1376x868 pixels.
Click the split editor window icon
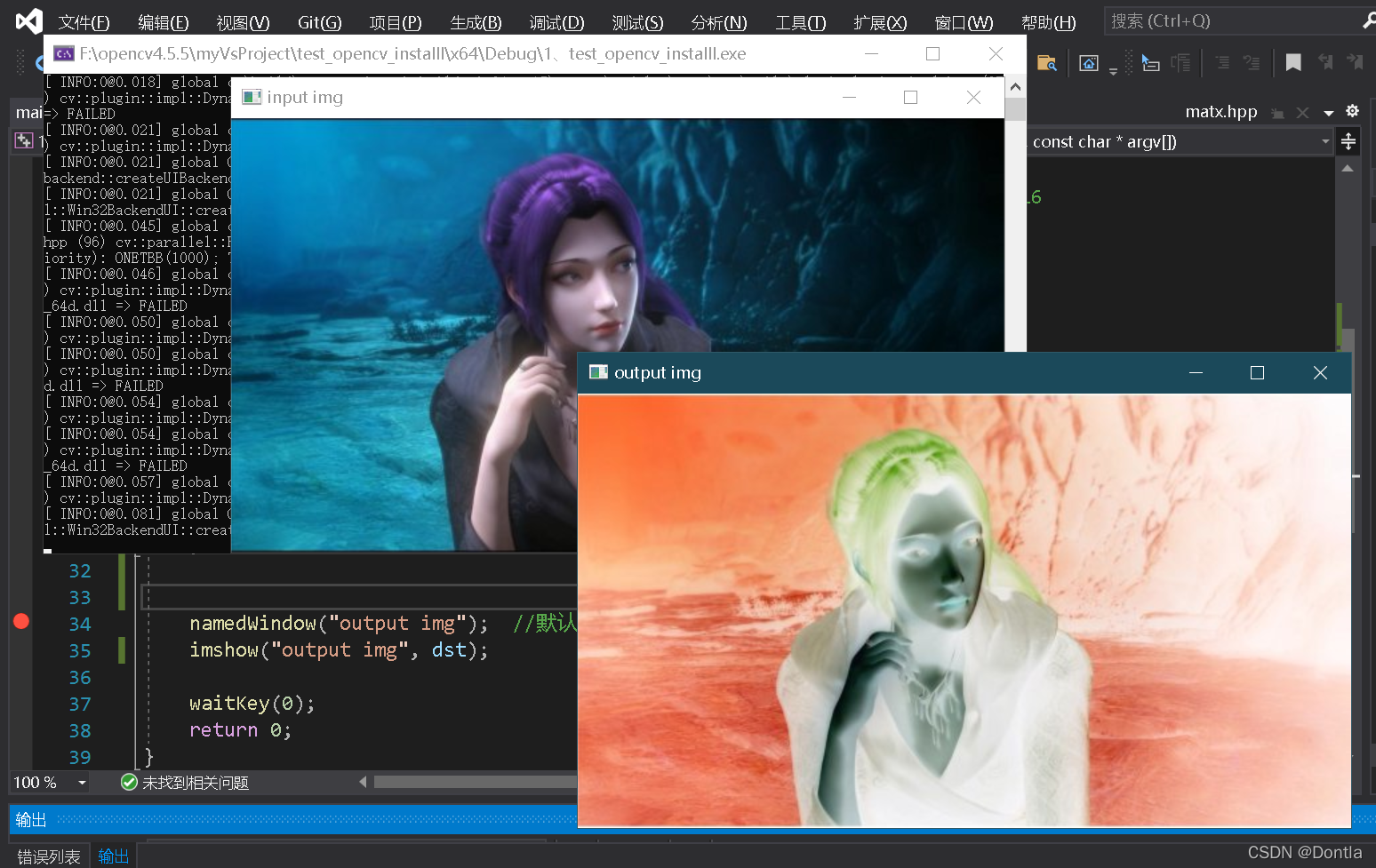1348,140
